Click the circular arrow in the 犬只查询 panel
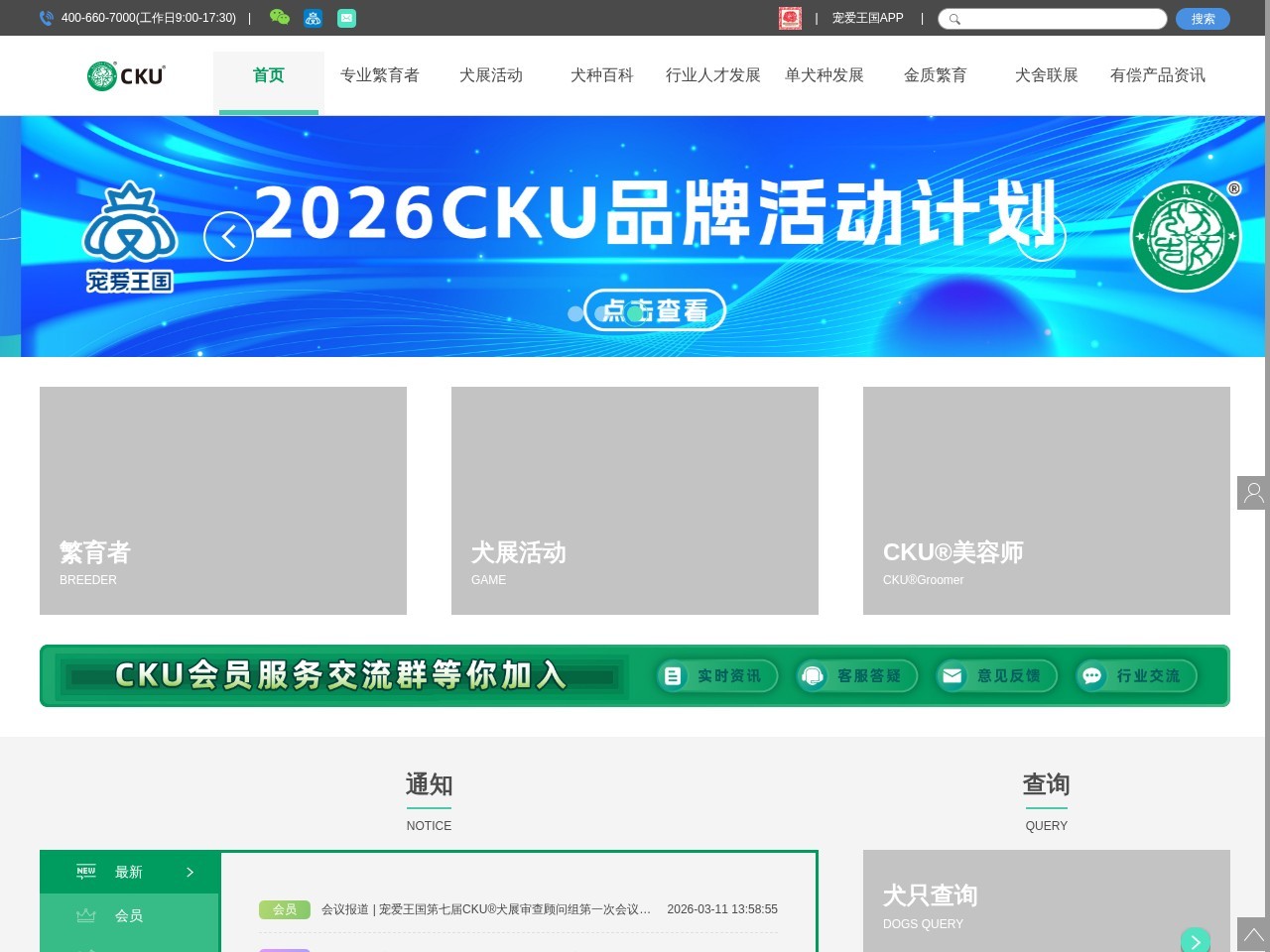This screenshot has width=1270, height=952. pos(1196,940)
